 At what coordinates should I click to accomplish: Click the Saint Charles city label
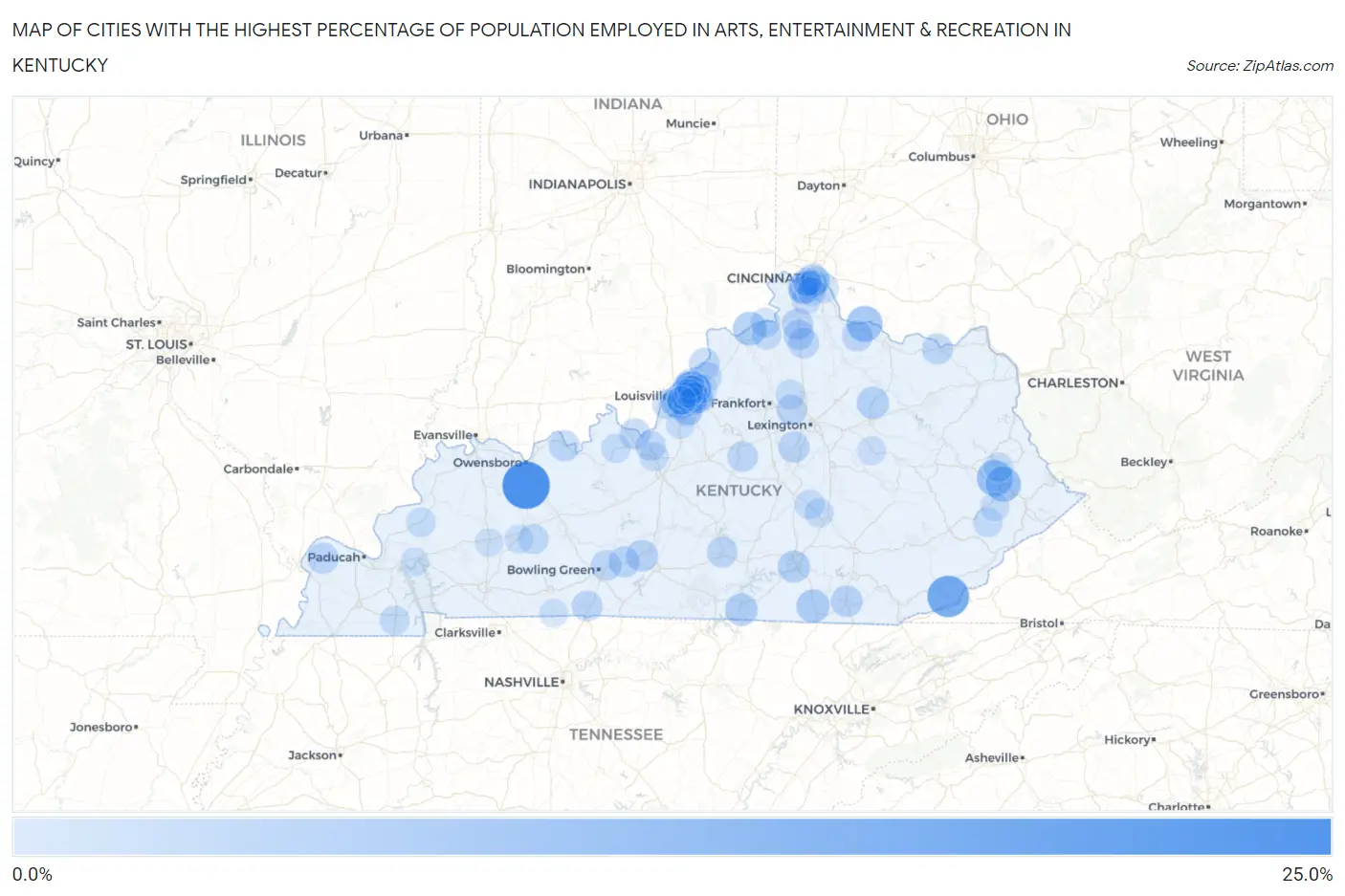(117, 322)
